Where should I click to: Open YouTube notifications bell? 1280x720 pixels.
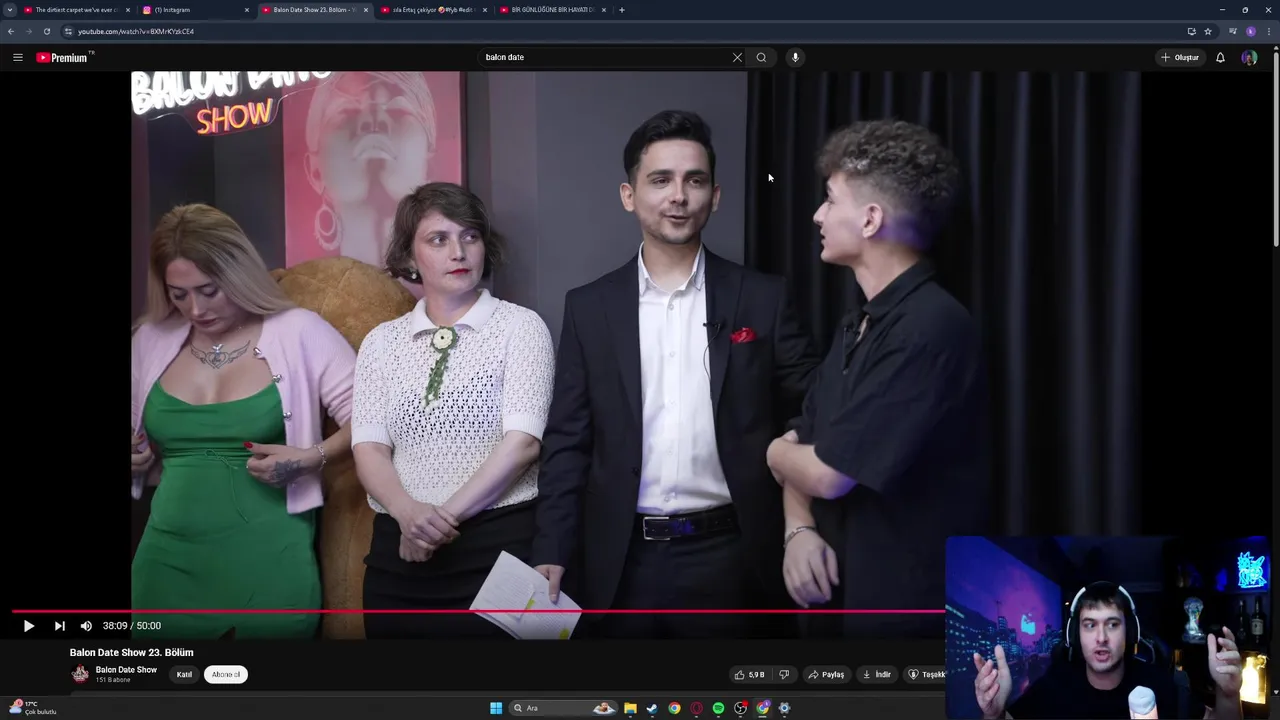1220,57
